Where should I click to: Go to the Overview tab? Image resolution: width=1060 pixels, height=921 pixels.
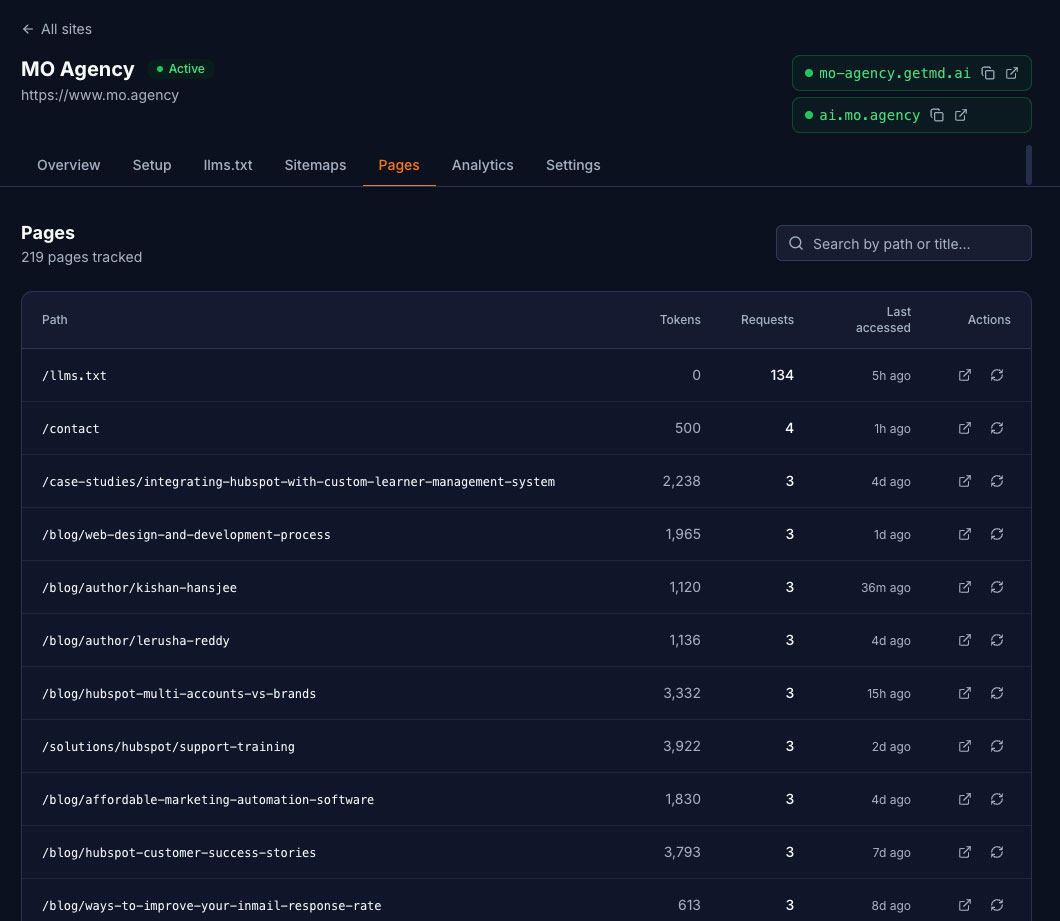[x=68, y=165]
